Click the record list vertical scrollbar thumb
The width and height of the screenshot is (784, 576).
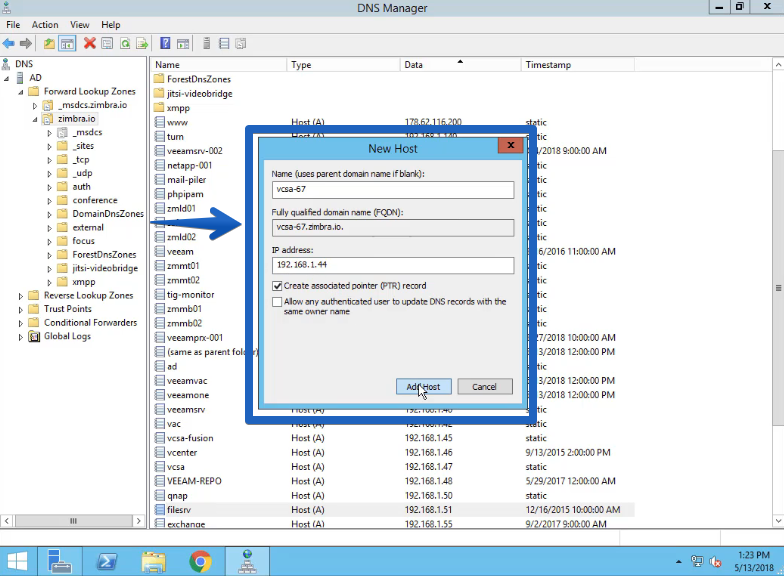coord(778,288)
